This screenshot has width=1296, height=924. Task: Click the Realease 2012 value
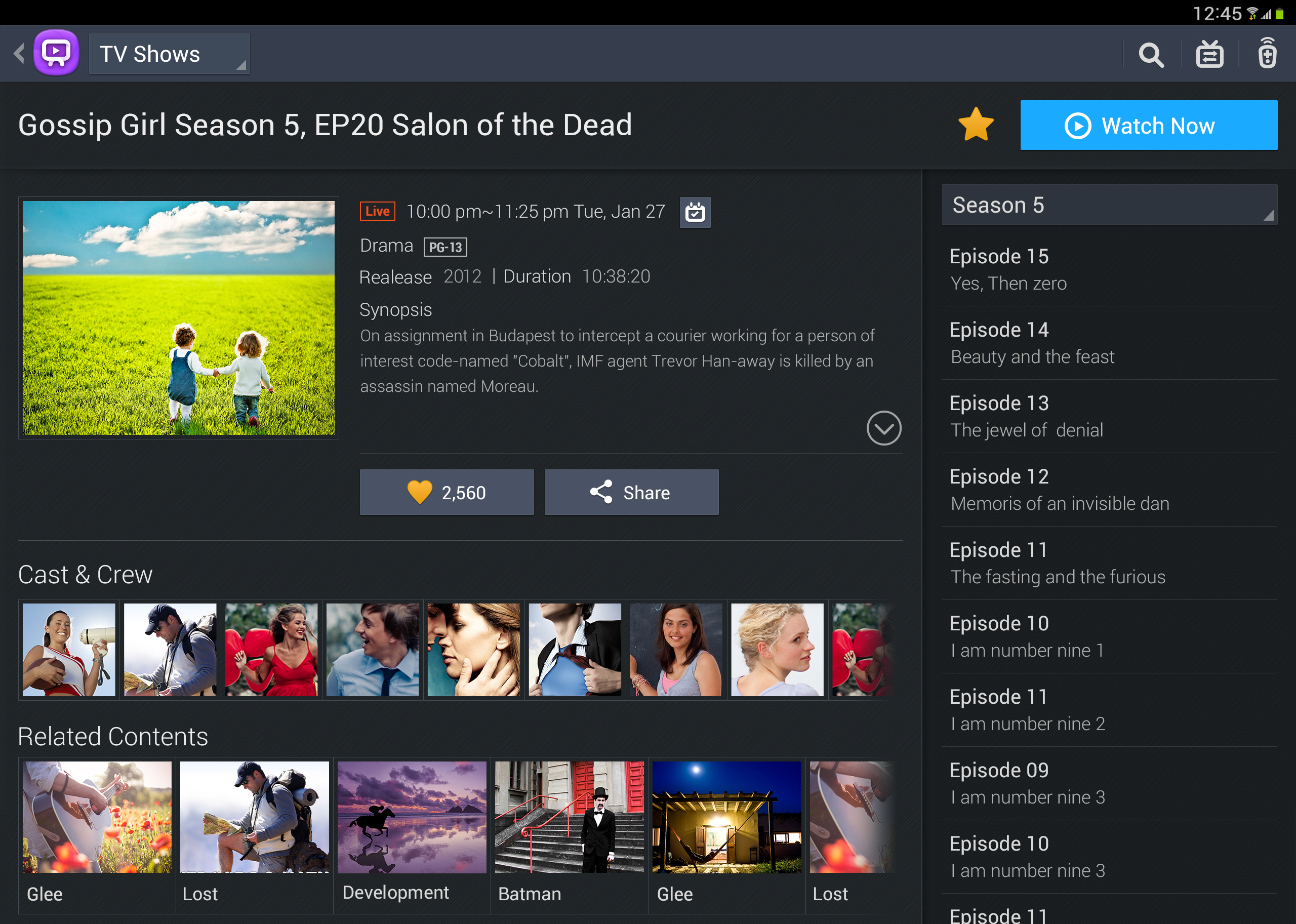coord(463,276)
